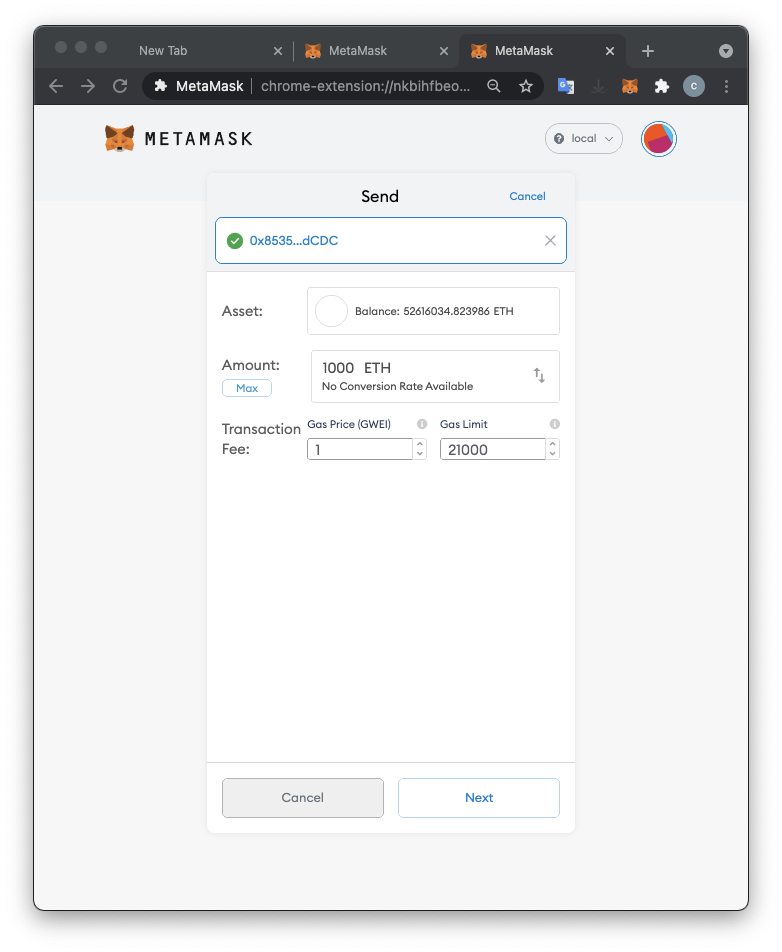Open the Asset selector showing ETH balance
Screen dimensions: 782x952
pyautogui.click(x=433, y=311)
